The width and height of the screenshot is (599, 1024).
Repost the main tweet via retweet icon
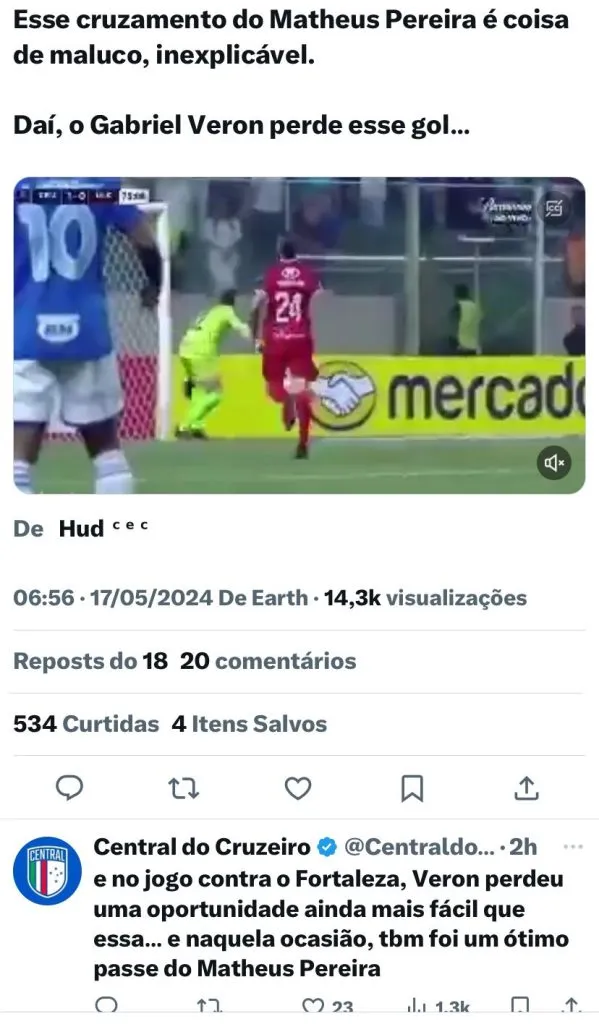[x=184, y=788]
